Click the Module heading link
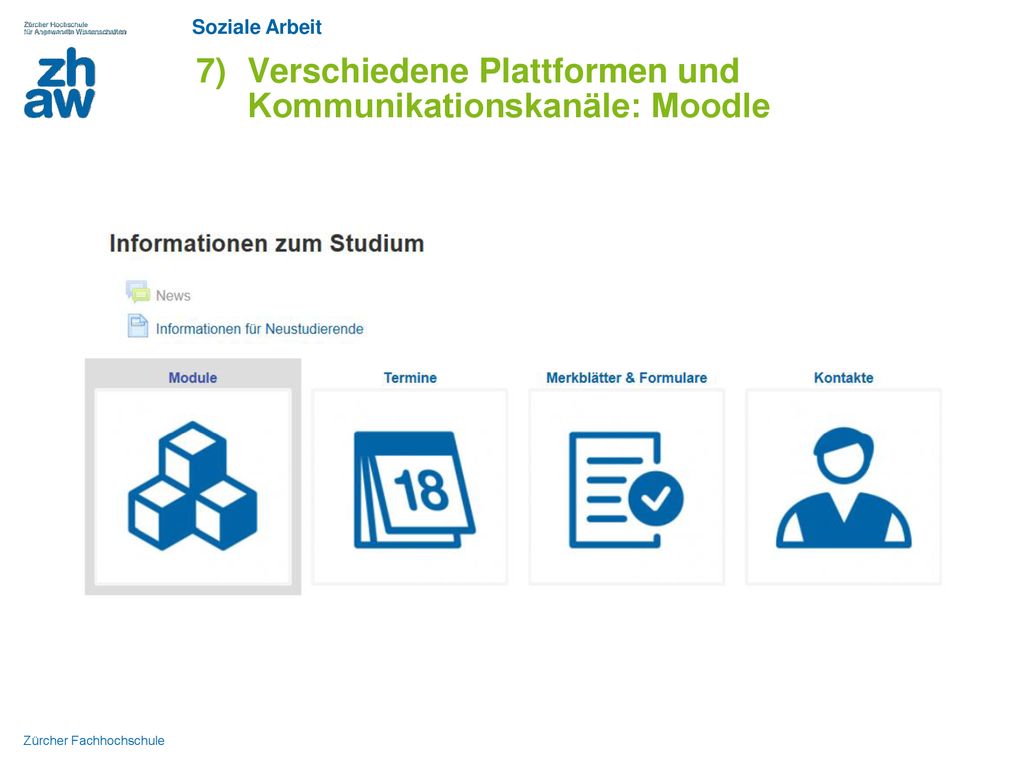The image size is (1024, 768). coord(193,377)
